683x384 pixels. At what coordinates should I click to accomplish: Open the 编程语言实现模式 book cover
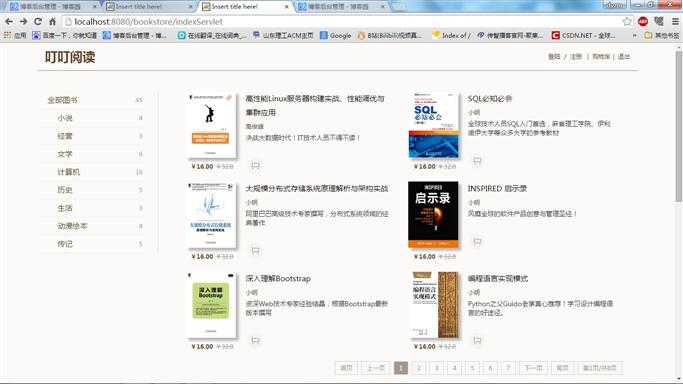(x=435, y=305)
